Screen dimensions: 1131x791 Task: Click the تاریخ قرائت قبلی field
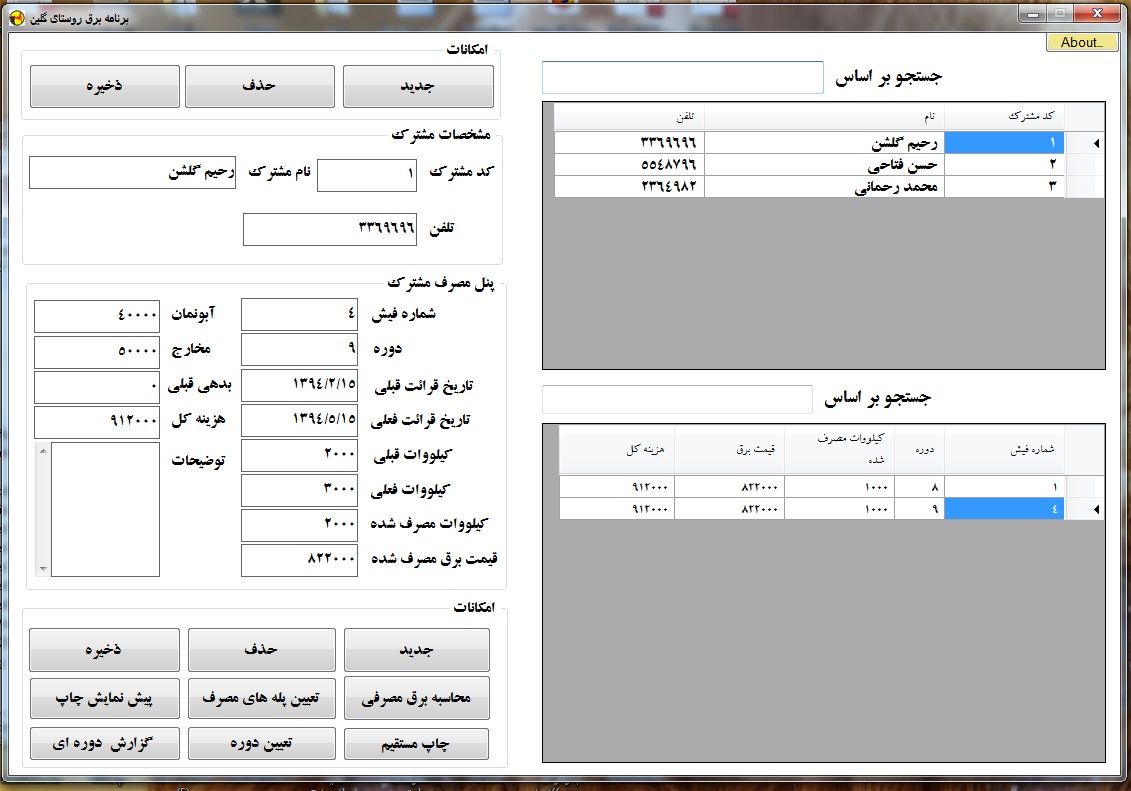click(299, 385)
